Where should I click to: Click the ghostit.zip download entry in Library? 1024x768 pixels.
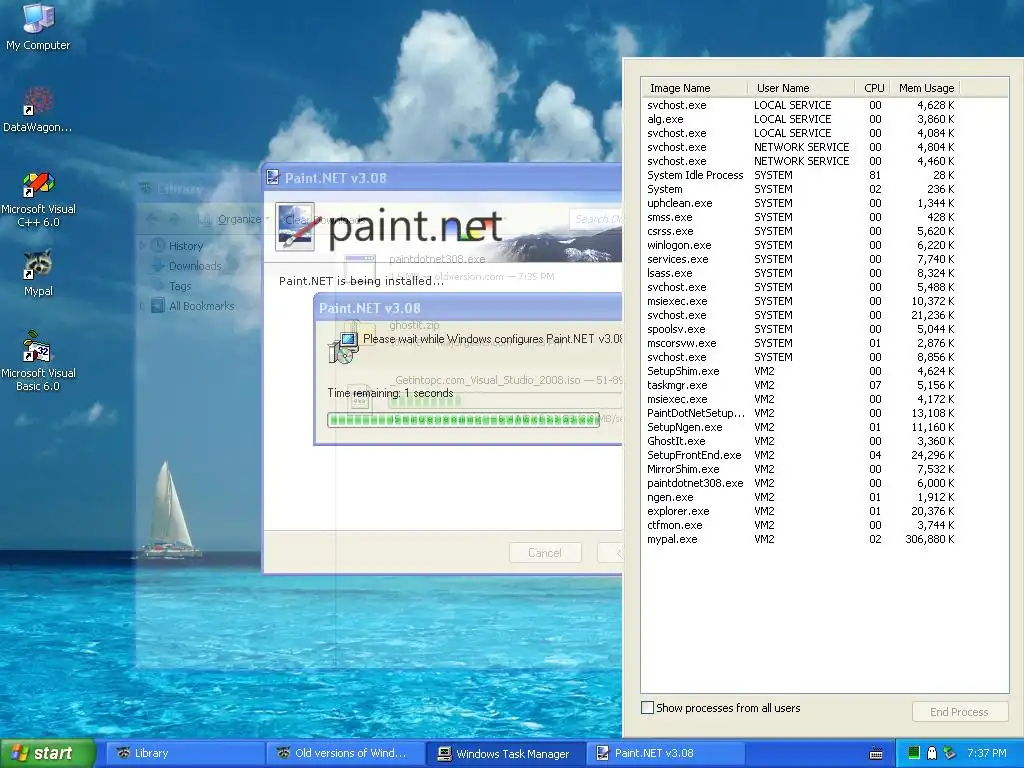480,333
